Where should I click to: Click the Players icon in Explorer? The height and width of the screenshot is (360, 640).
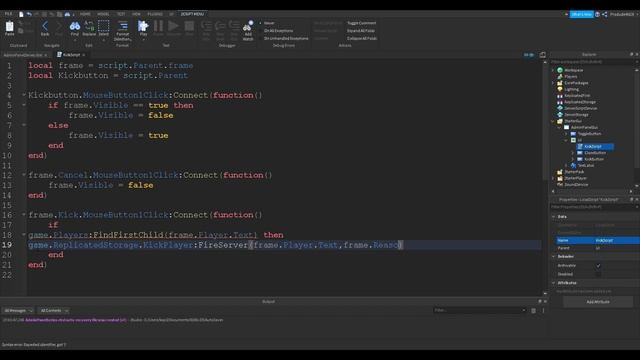(x=560, y=76)
